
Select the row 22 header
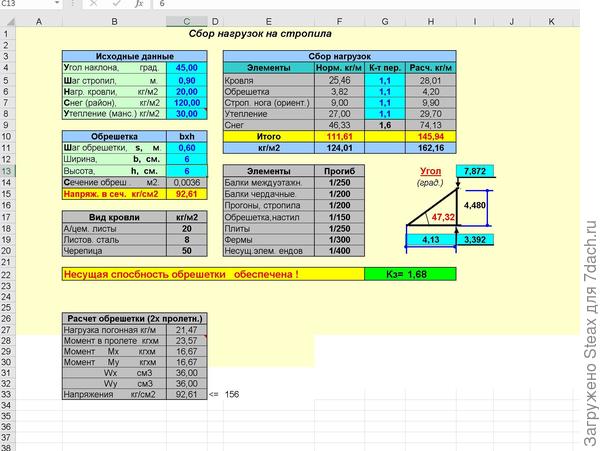pyautogui.click(x=6, y=273)
